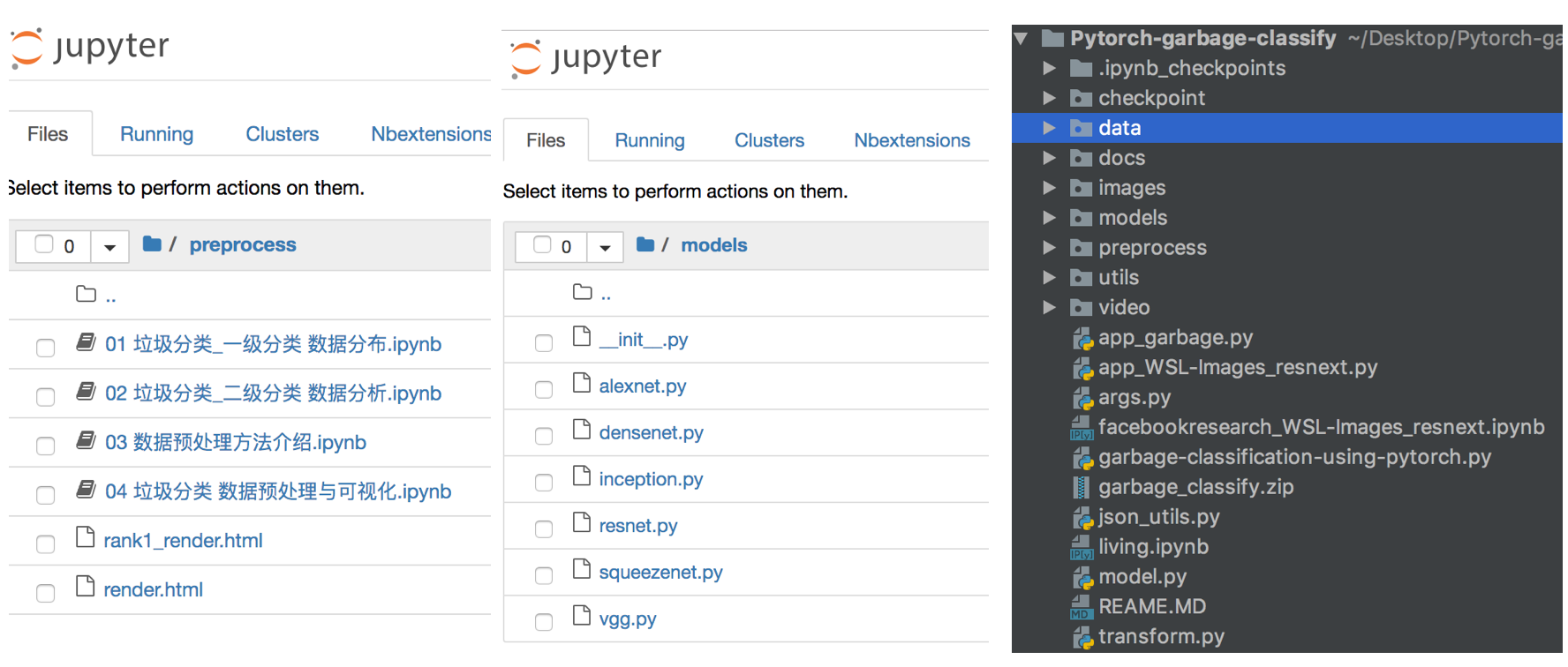Viewport: 1568px width, 667px height.
Task: Open the selection dropdown arrow in the preprocess panel
Action: [x=109, y=247]
